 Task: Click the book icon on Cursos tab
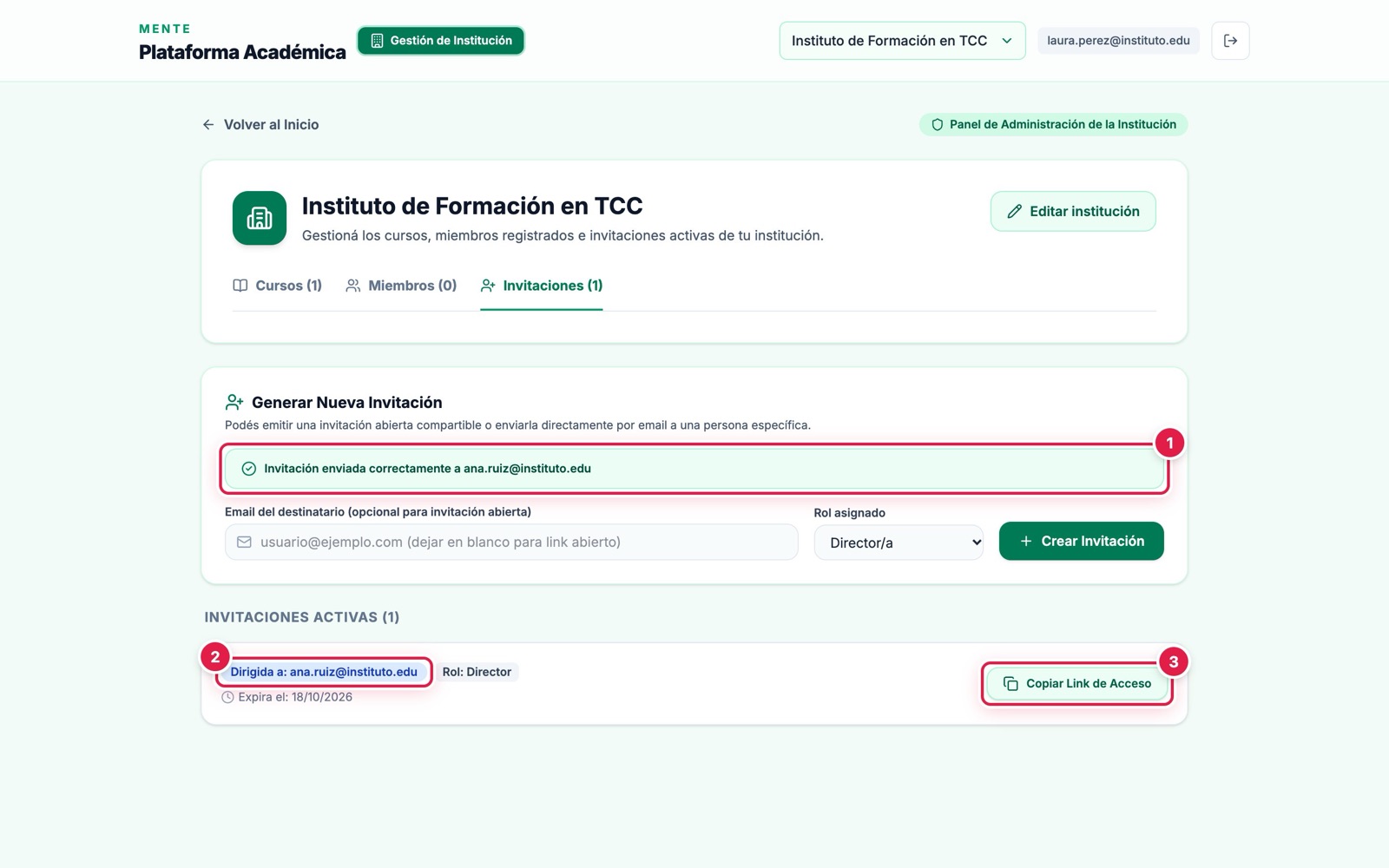(240, 286)
